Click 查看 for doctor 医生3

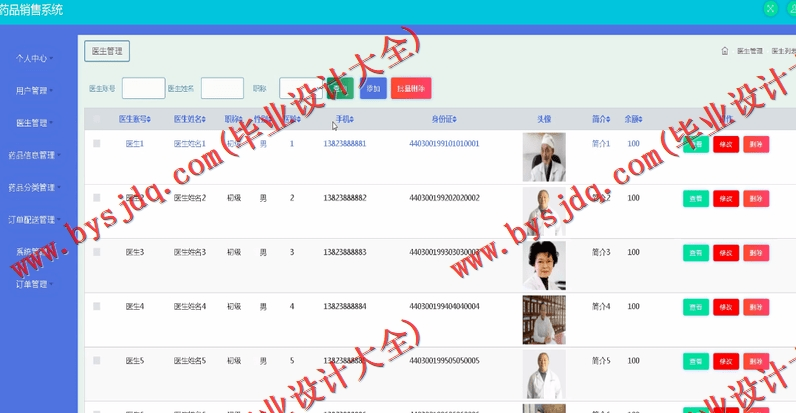coord(695,253)
